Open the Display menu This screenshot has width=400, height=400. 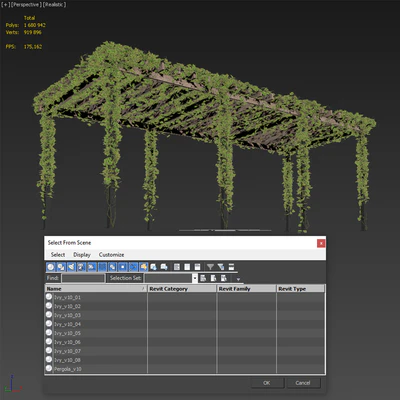pos(82,255)
